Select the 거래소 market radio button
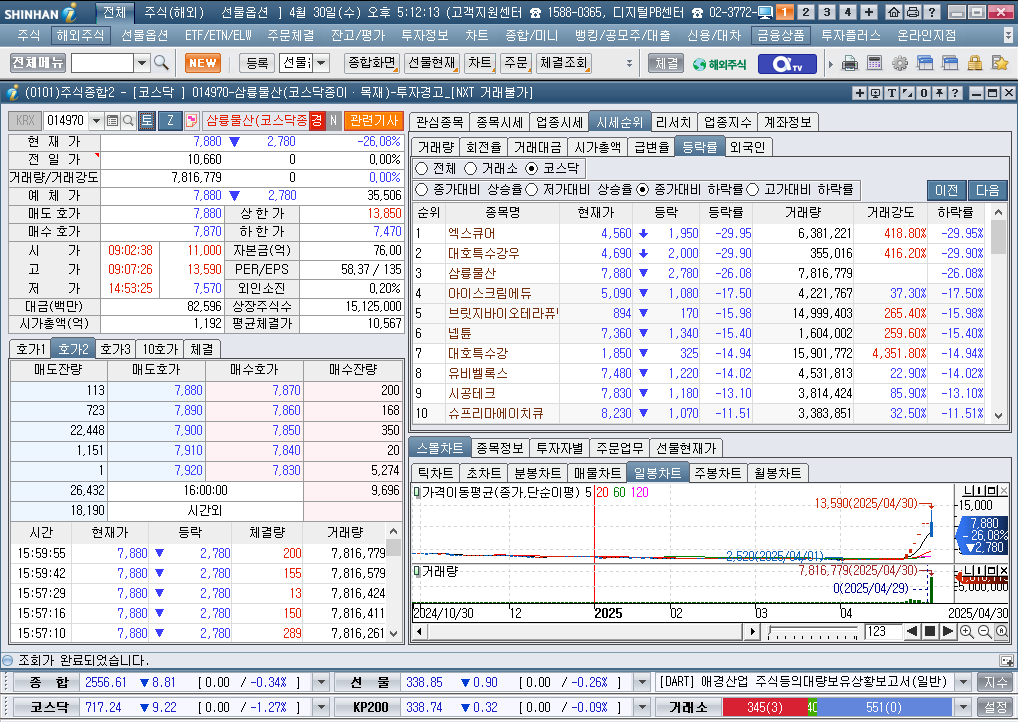Screen dimensions: 1018x722 471,168
